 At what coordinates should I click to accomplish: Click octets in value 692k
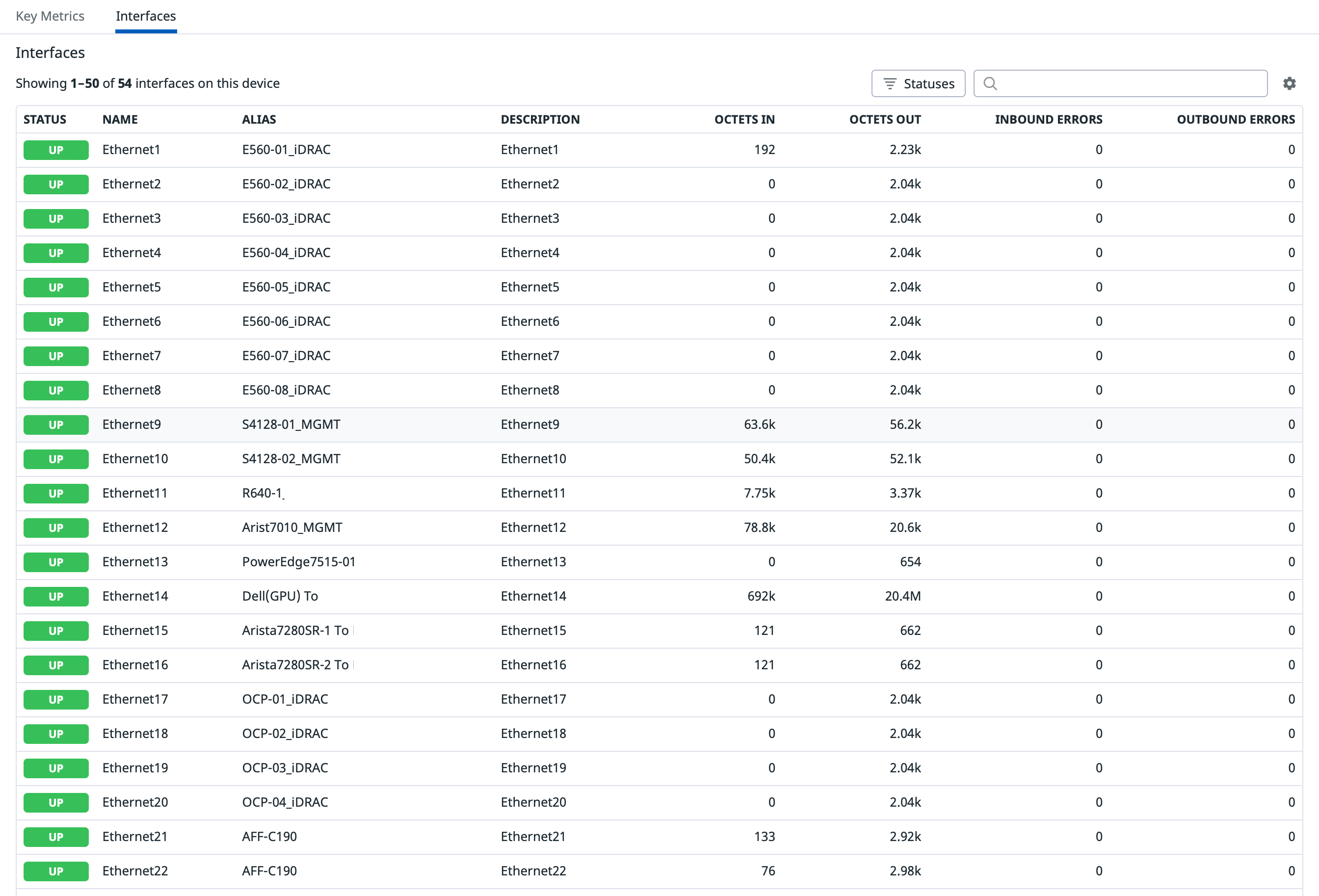[761, 596]
